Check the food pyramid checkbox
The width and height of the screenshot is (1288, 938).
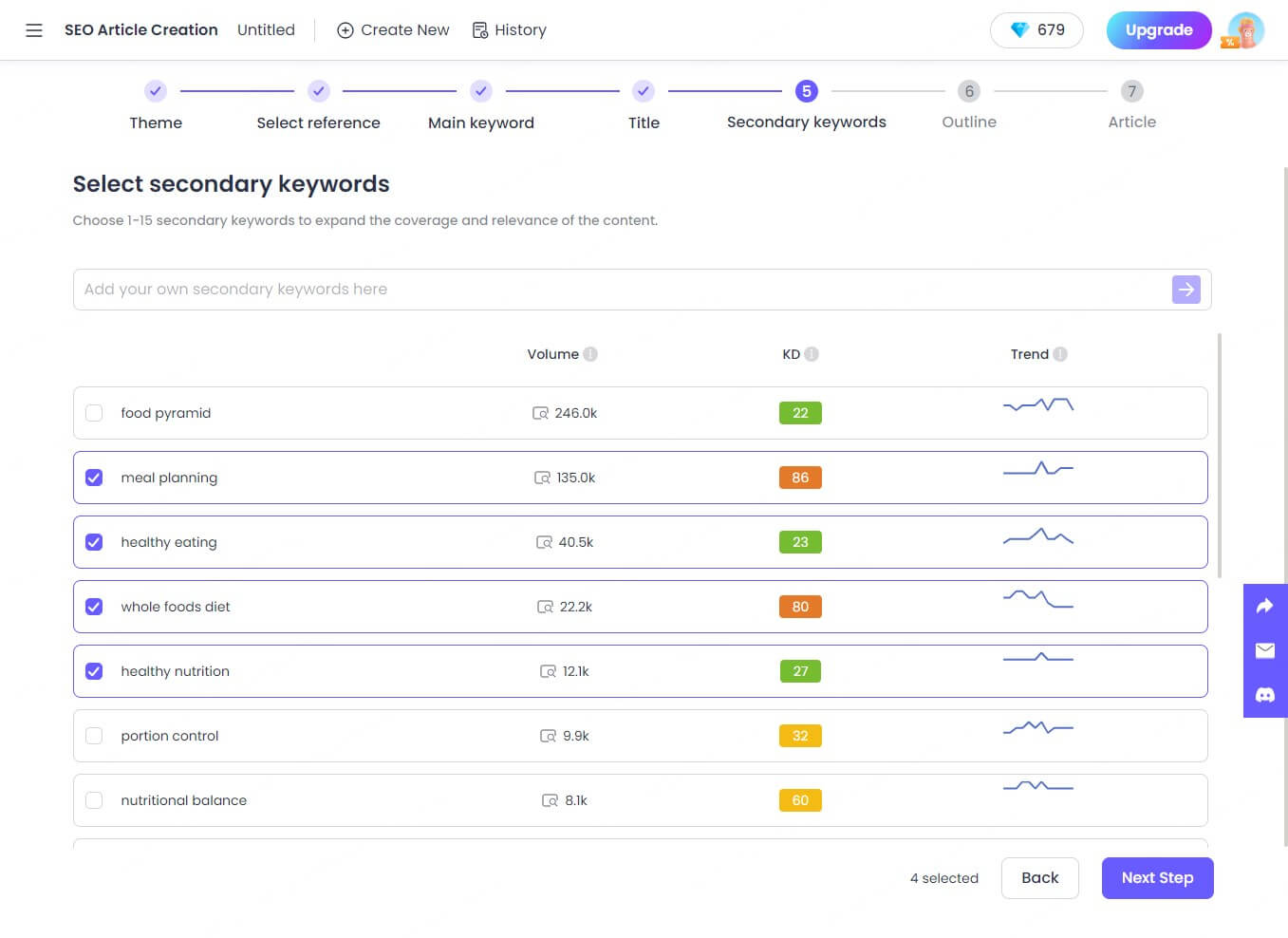pos(94,413)
